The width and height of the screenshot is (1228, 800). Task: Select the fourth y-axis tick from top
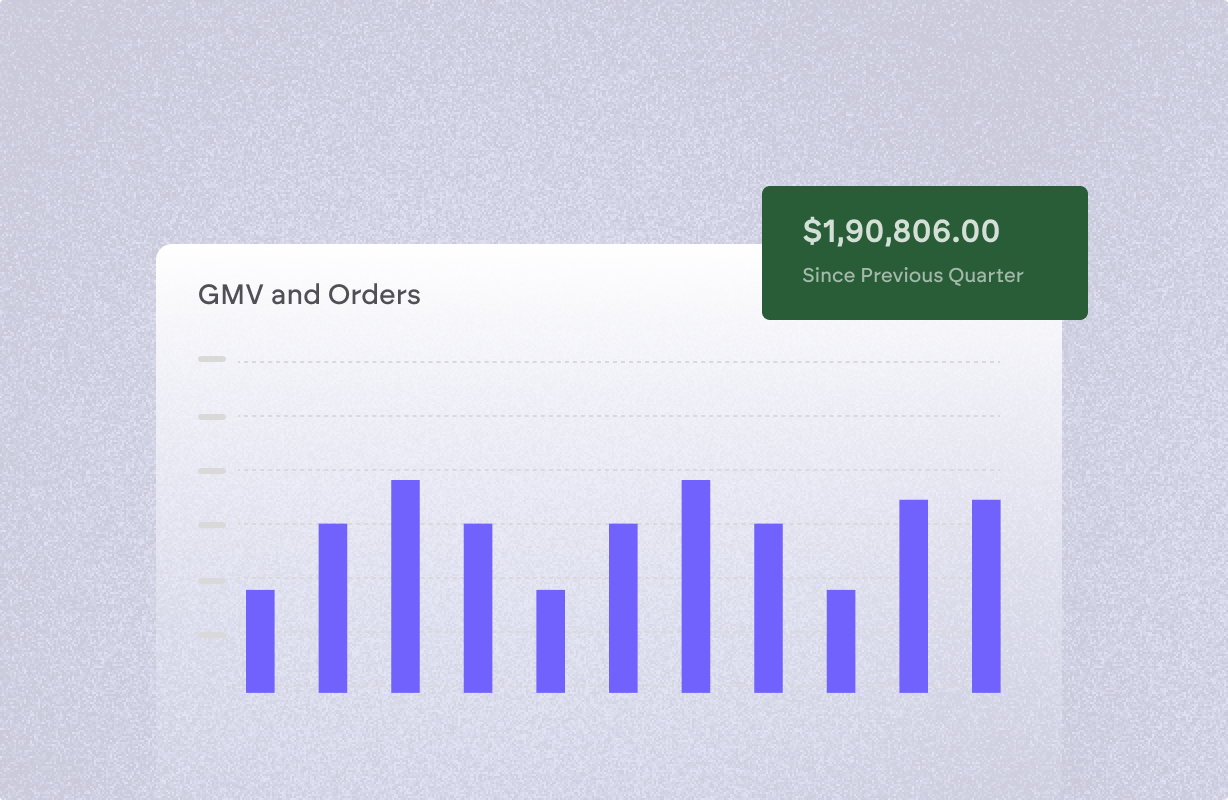coord(212,525)
